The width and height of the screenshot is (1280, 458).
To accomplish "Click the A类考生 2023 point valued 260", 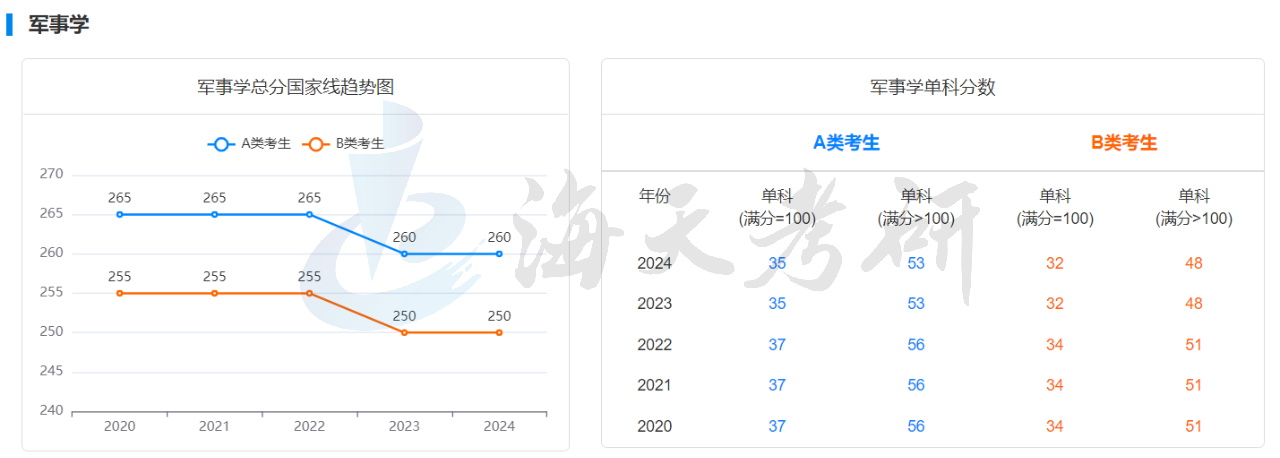I will 404,254.
